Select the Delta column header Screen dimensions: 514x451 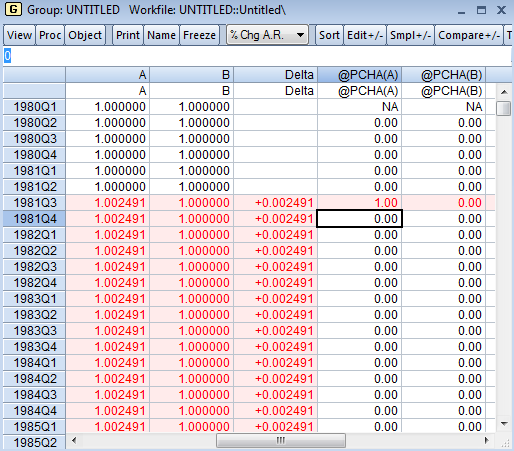275,75
